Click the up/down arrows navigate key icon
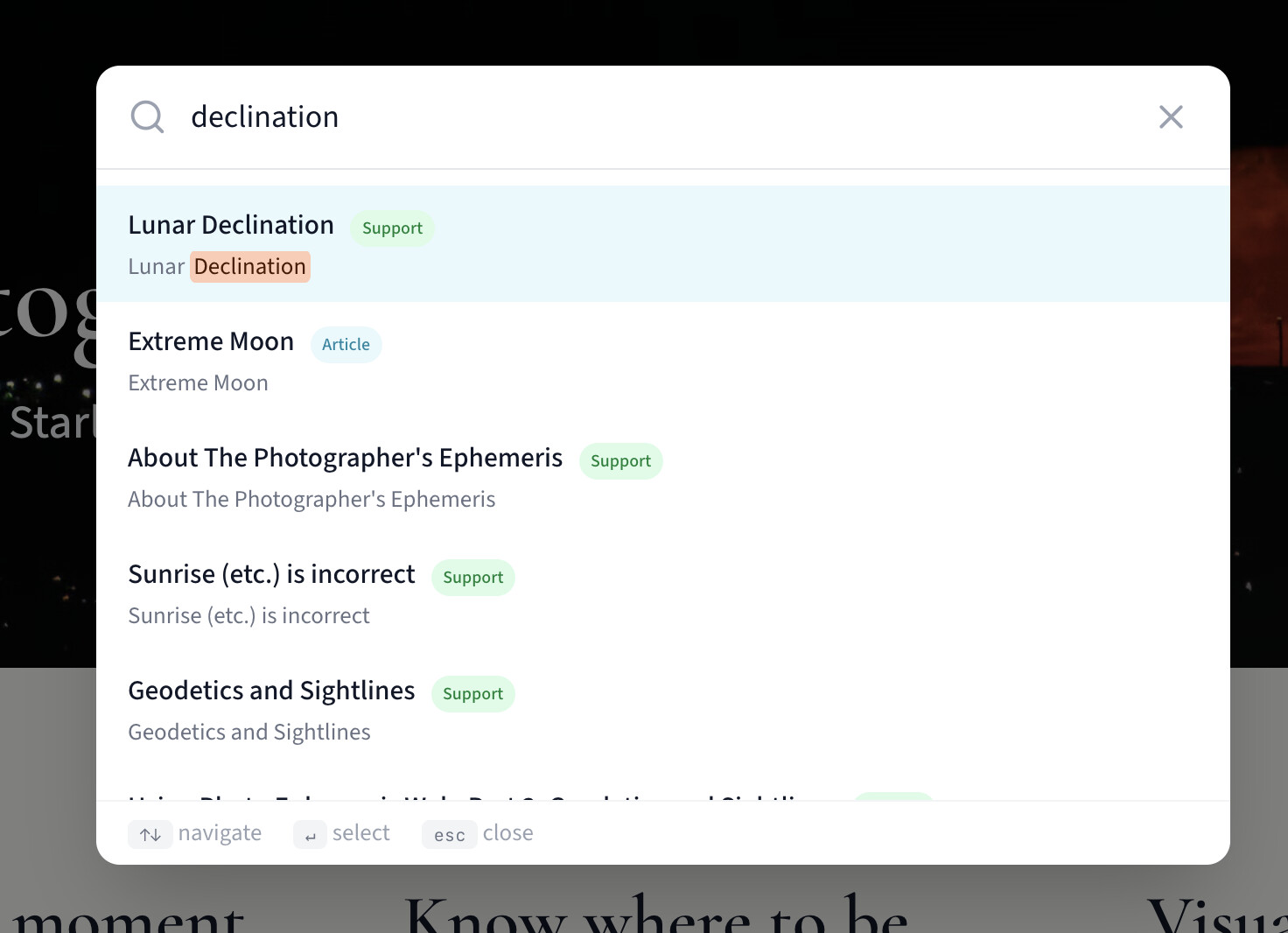The image size is (1288, 933). pos(150,834)
